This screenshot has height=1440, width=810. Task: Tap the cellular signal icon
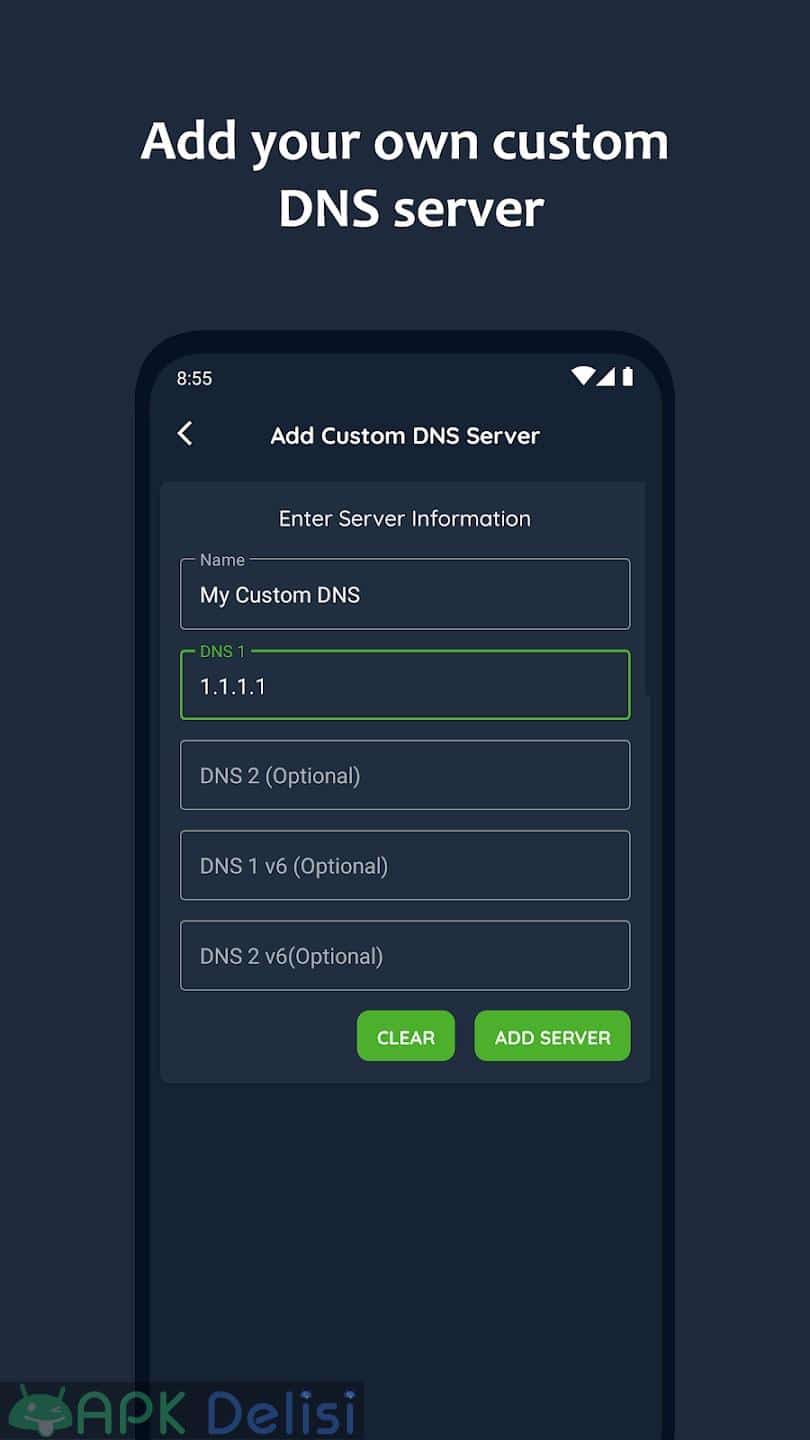point(606,376)
